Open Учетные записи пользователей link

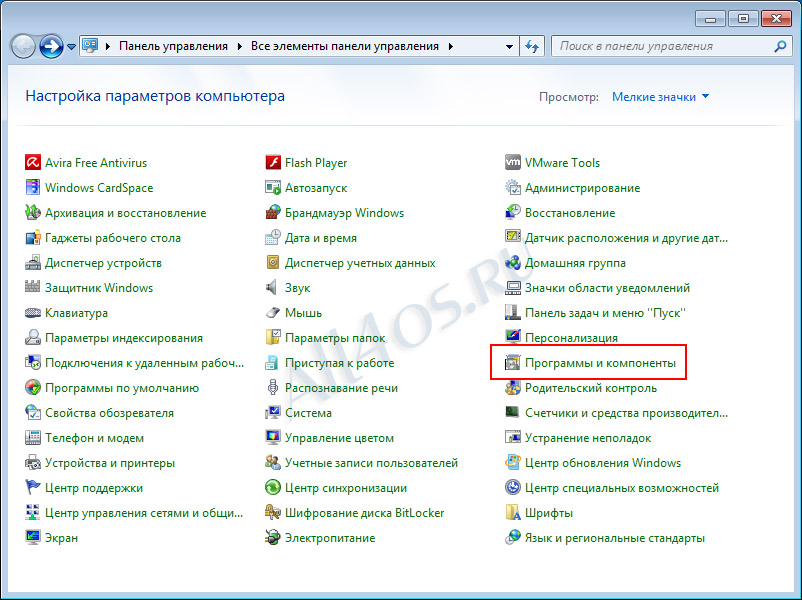pos(371,463)
